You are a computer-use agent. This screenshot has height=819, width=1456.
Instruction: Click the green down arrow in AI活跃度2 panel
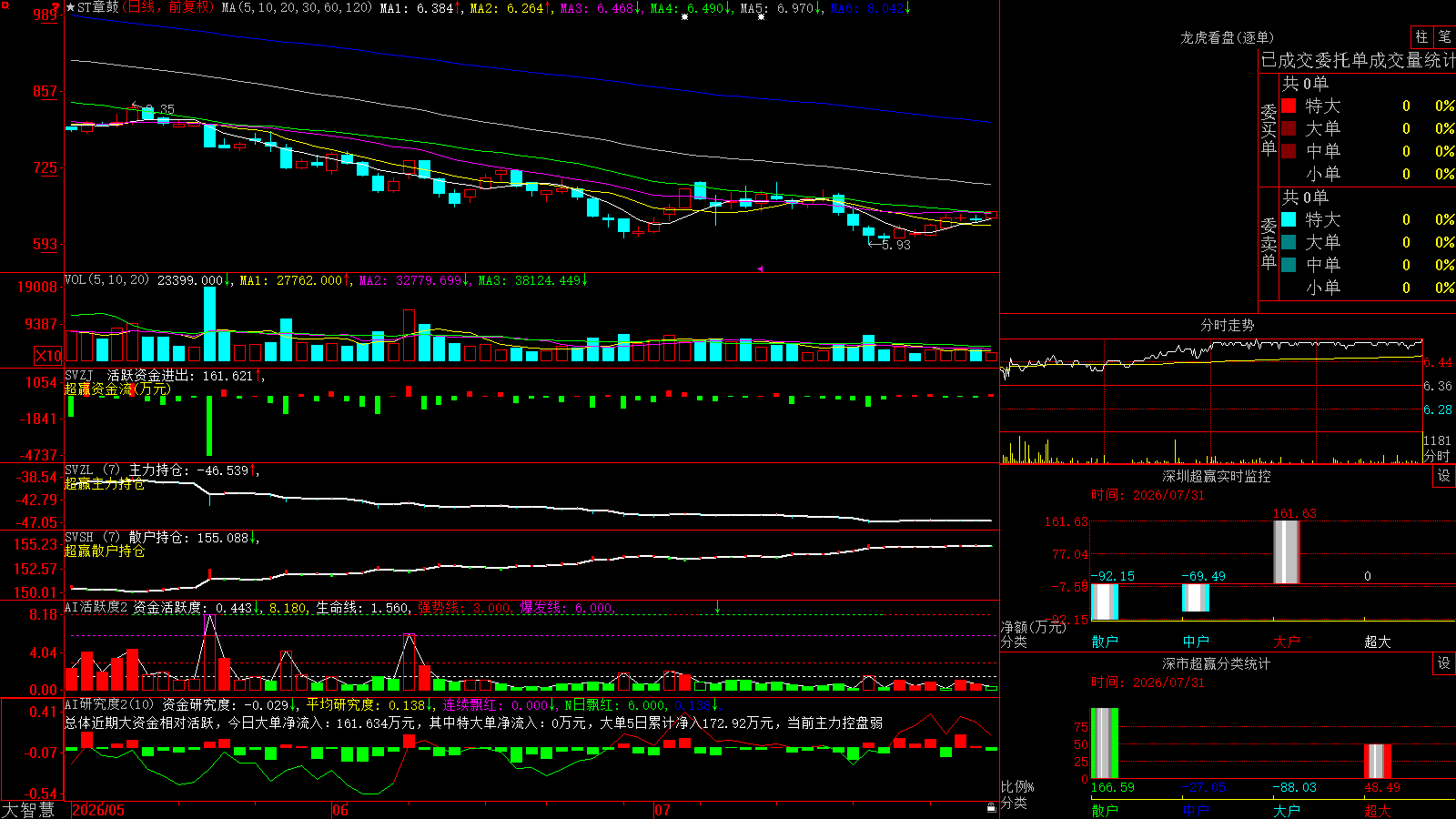(717, 606)
